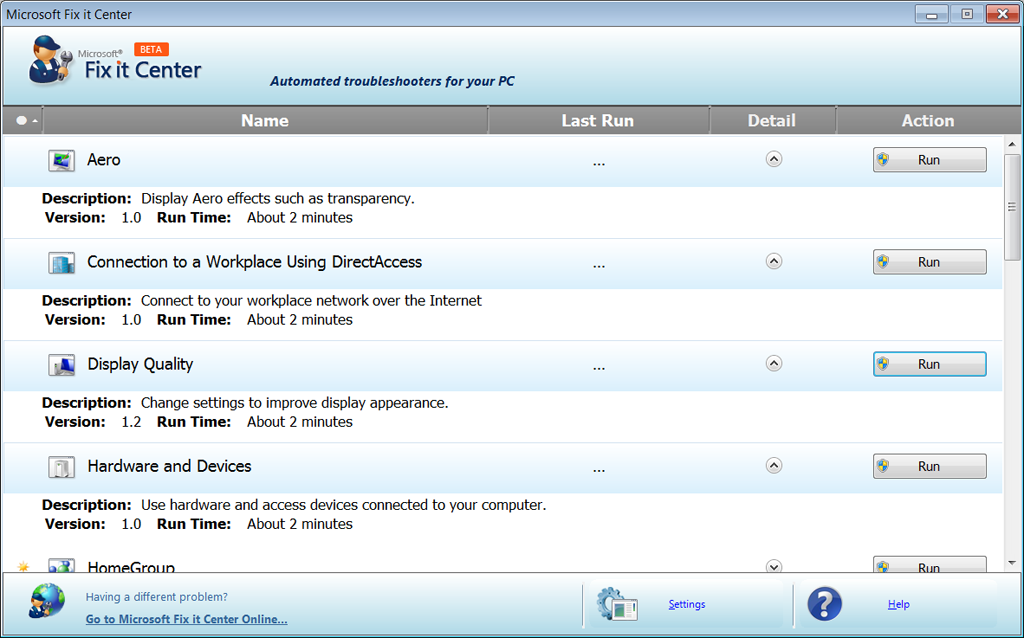The image size is (1024, 638).
Task: Click the Fix it Center mechanic logo
Action: [50, 59]
